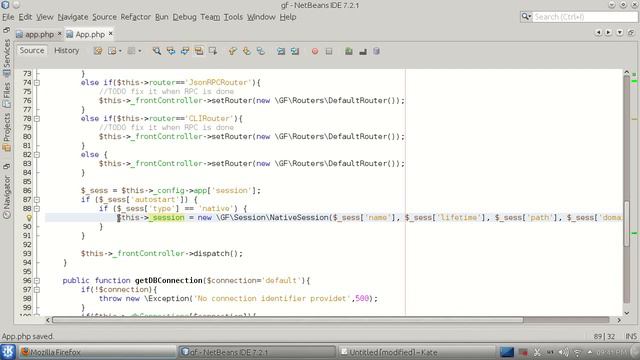Start macro recording with red circle icon
The image size is (640, 360).
(315, 51)
